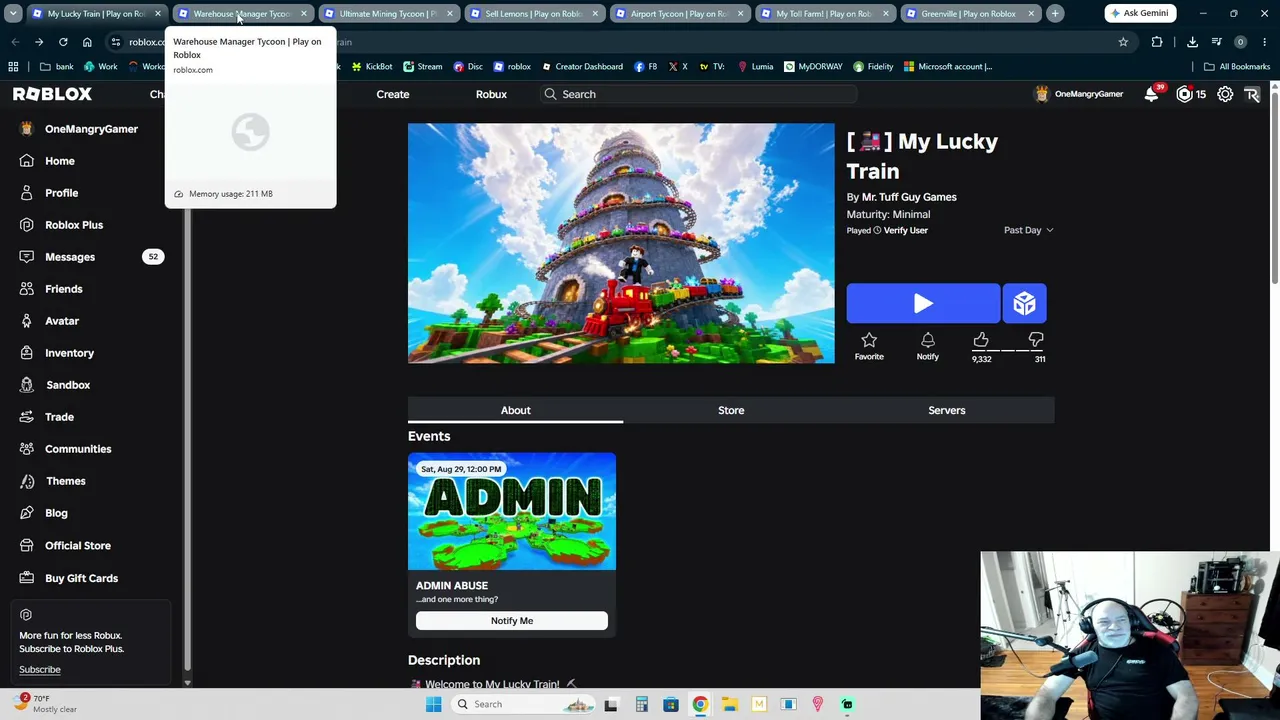Open Inventory in sidebar
Image resolution: width=1280 pixels, height=720 pixels.
click(69, 353)
